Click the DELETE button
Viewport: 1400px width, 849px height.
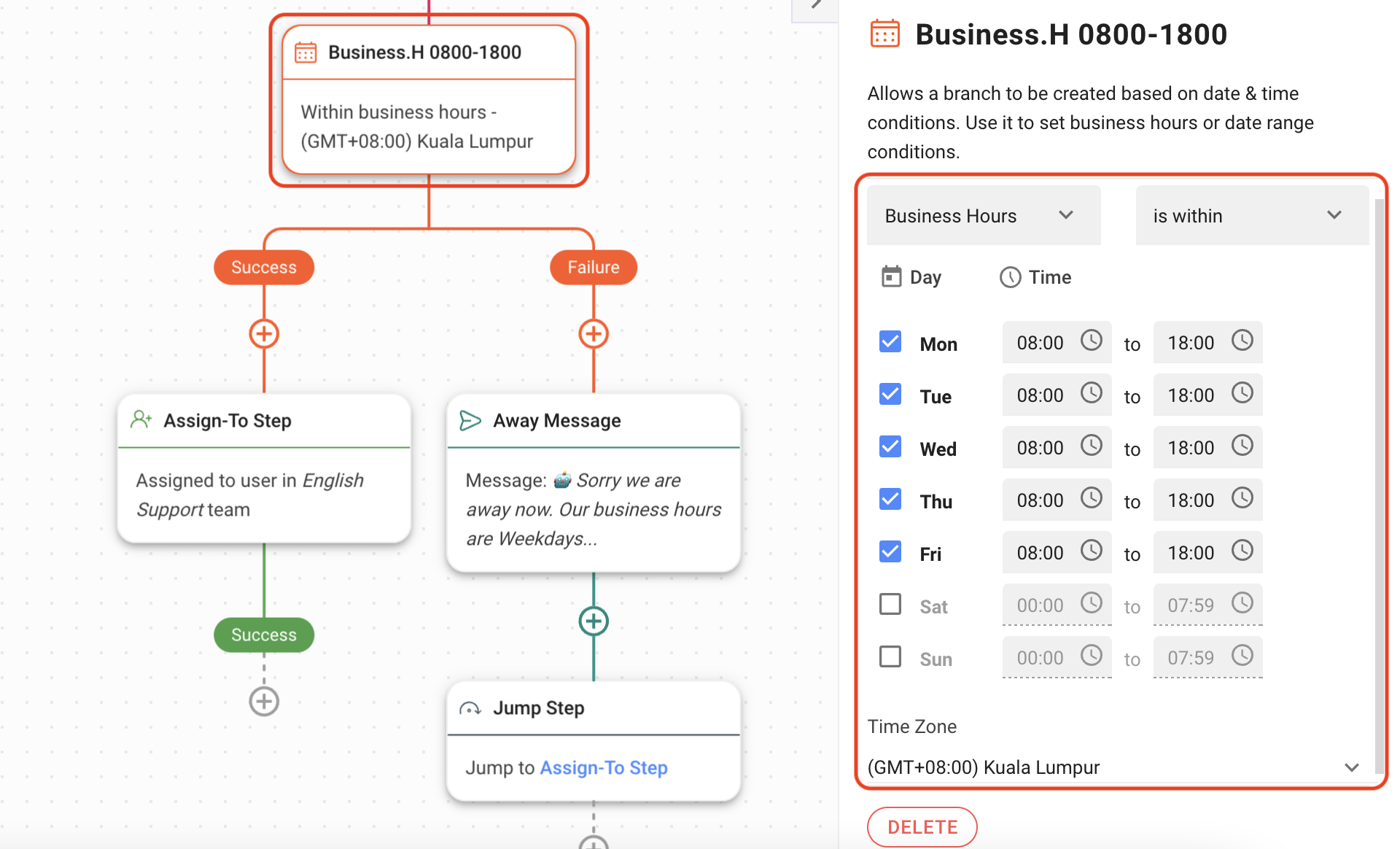click(x=922, y=827)
